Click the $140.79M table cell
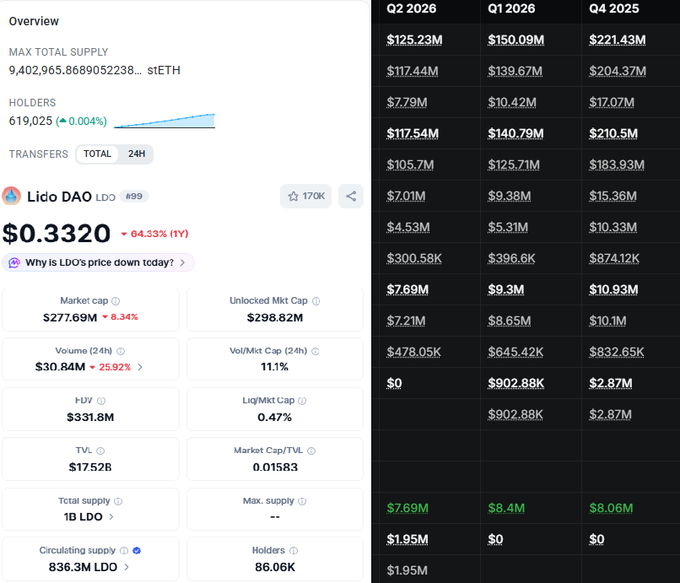This screenshot has height=583, width=680. [x=516, y=134]
